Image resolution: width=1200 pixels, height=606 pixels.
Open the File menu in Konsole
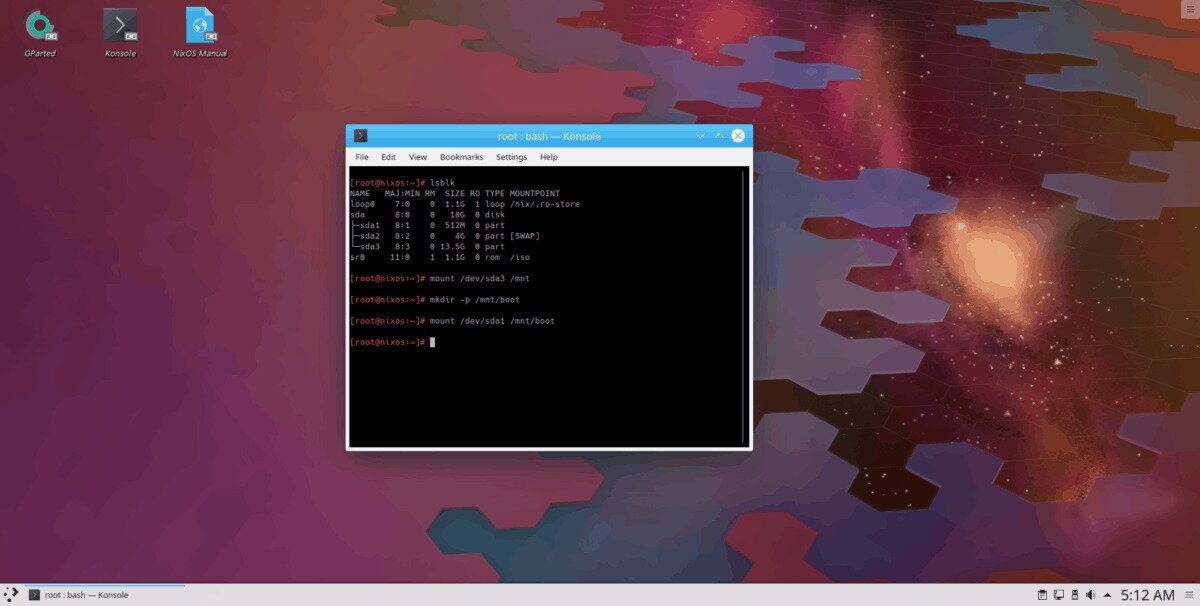[x=362, y=157]
